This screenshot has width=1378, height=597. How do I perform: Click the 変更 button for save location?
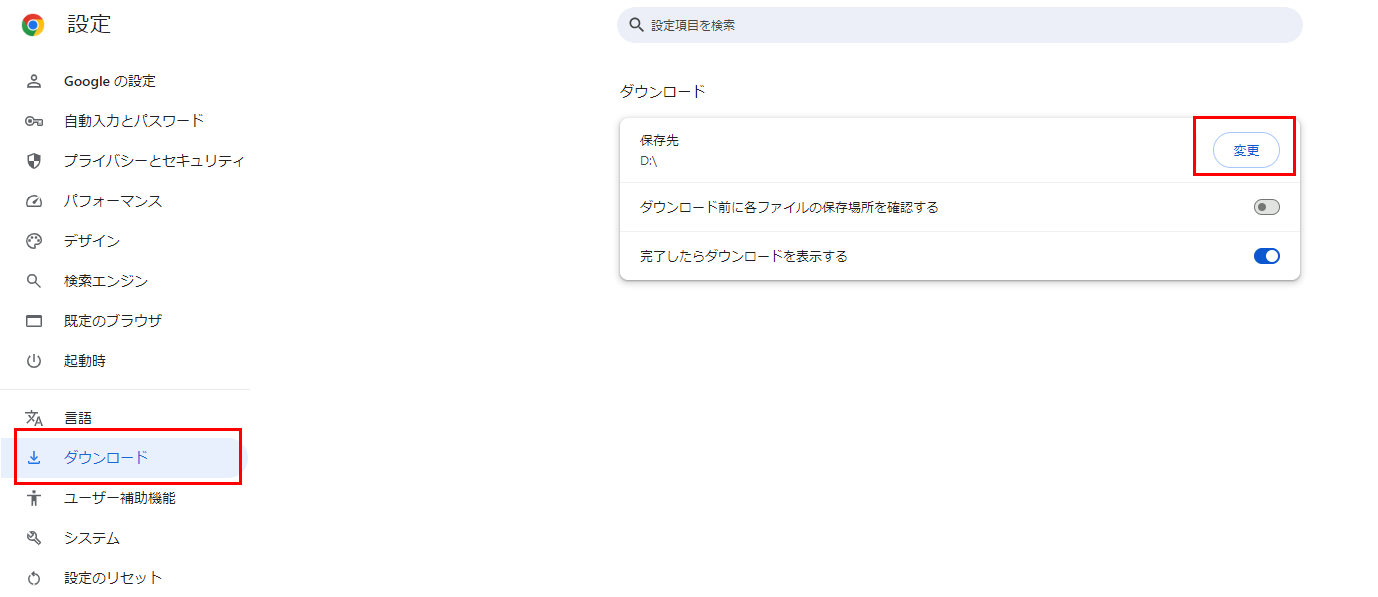(x=1246, y=150)
